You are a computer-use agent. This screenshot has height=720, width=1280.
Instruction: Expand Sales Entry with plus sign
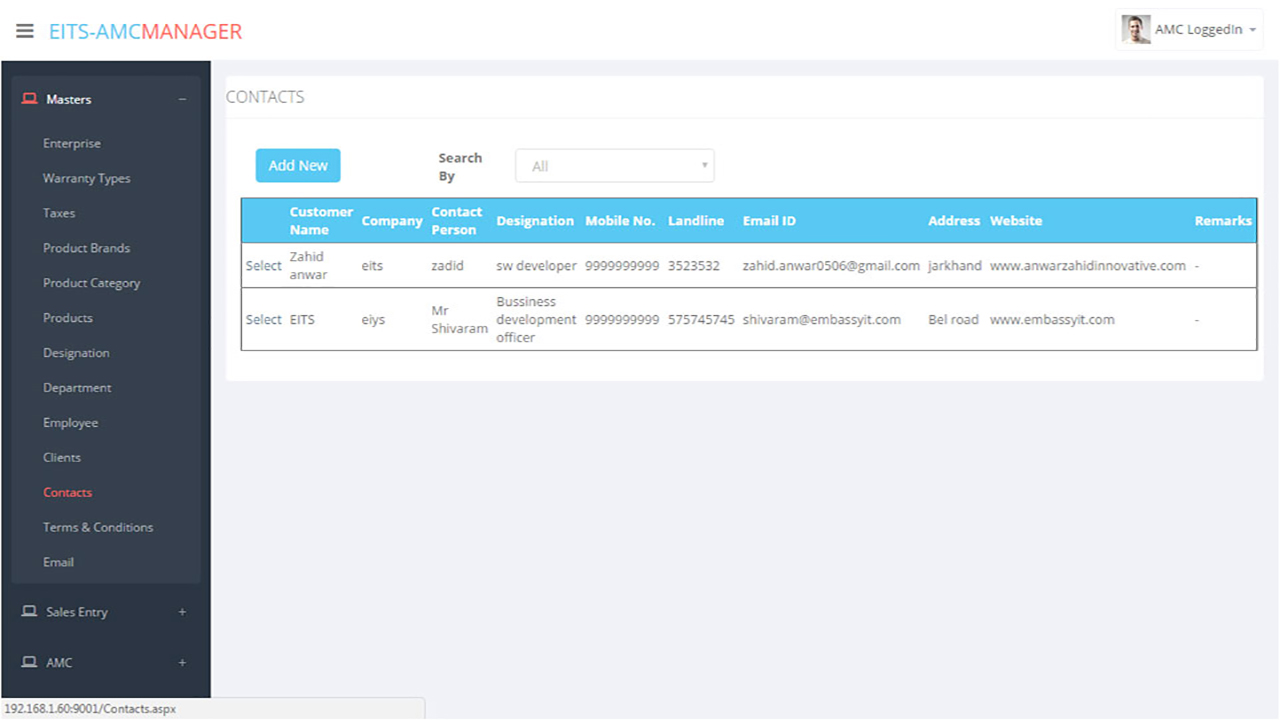182,612
